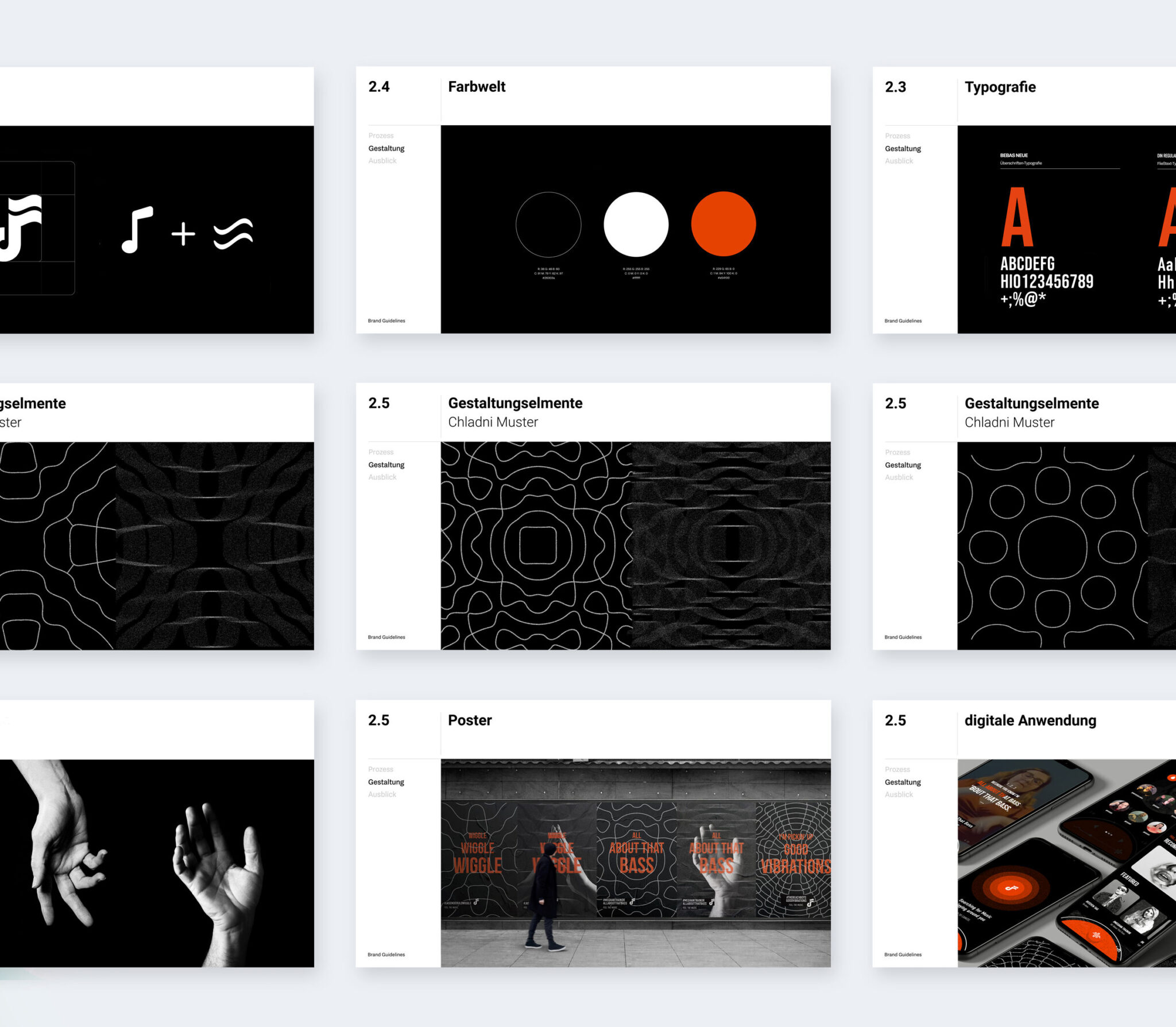Click the GOOD VIBRATIONS poster

[794, 859]
